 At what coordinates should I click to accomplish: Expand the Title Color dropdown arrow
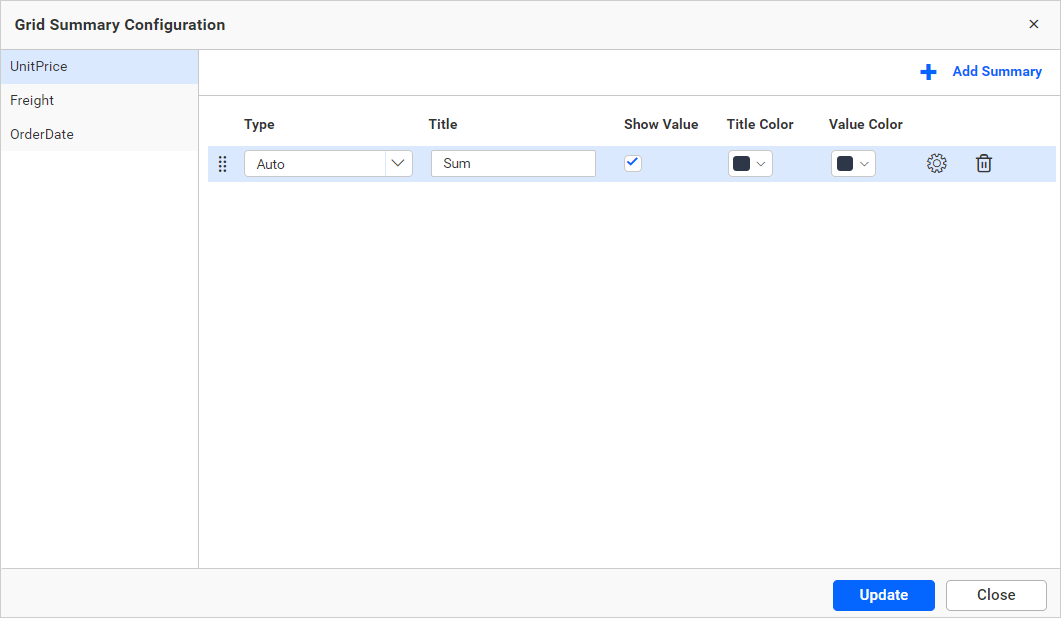click(762, 163)
